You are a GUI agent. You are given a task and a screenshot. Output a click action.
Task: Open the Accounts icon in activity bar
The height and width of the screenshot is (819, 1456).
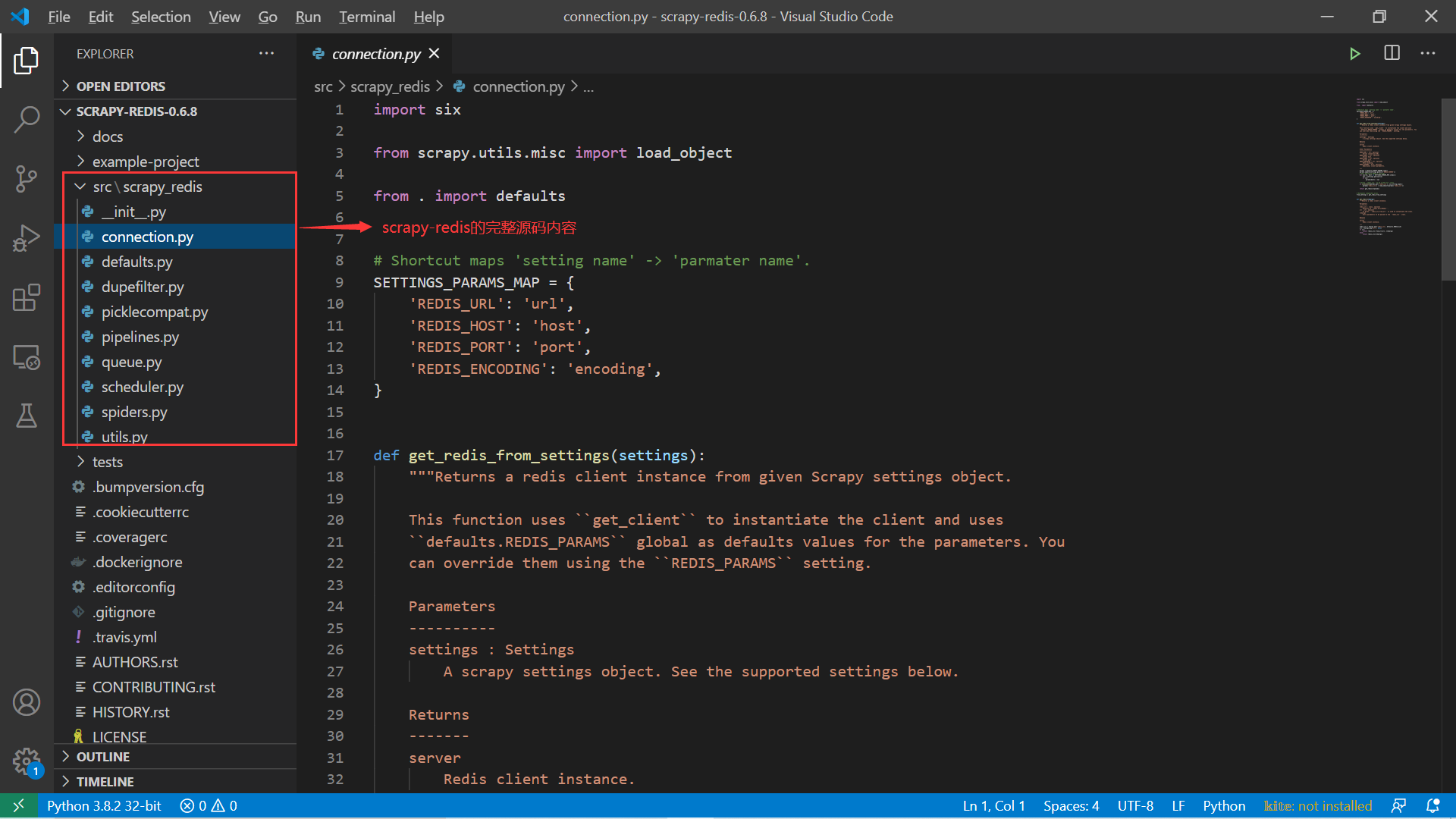tap(27, 702)
